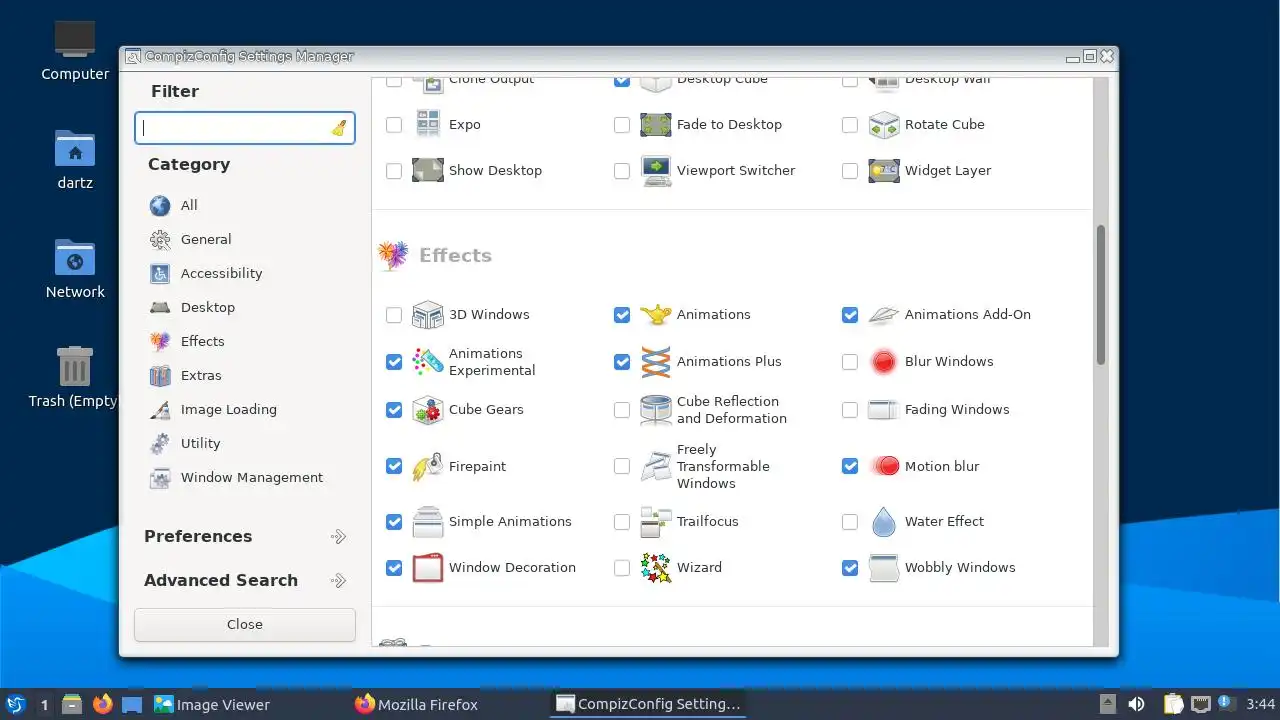Open the Wobbly Windows plugin icon
Screen dimensions: 1280x720
click(884, 568)
